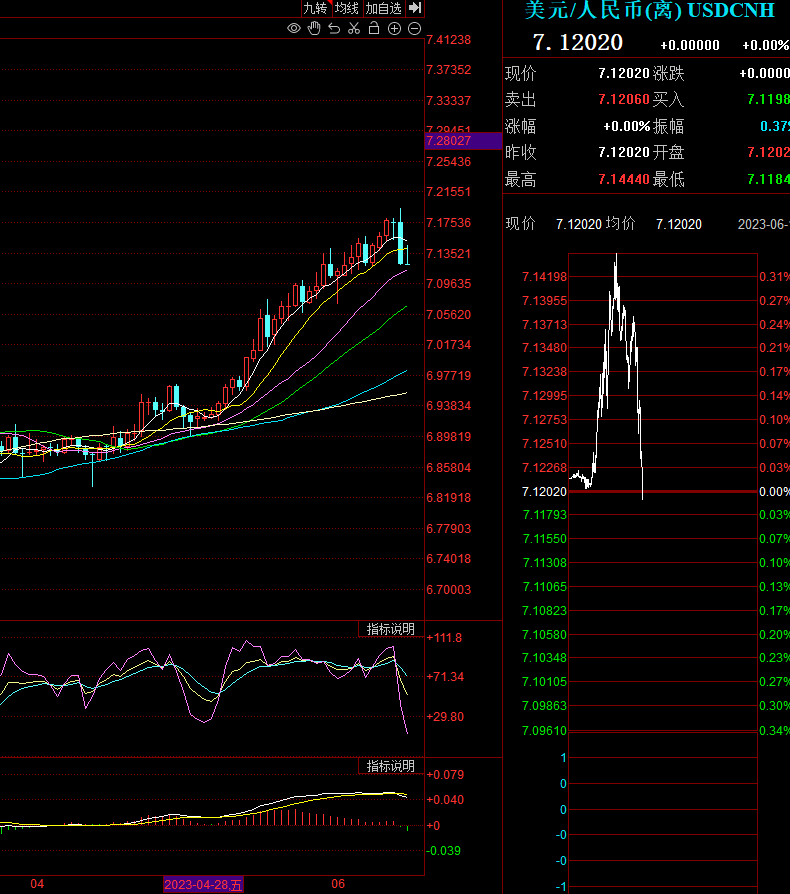Click the 加自选 add-to-watchlist button
Screen dimensions: 790x894
click(384, 8)
